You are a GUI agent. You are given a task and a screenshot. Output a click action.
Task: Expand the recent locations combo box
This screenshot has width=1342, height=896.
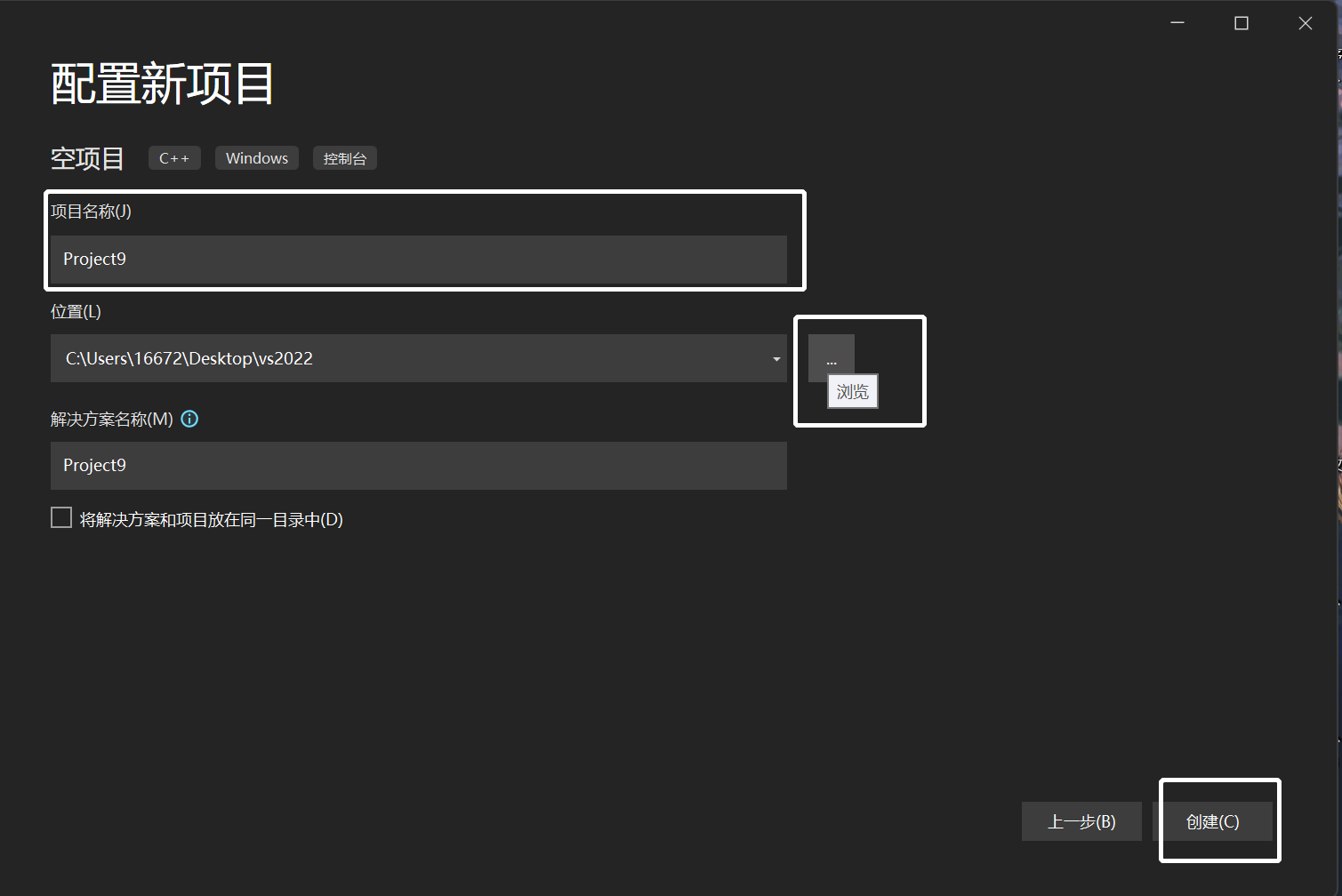tap(775, 357)
